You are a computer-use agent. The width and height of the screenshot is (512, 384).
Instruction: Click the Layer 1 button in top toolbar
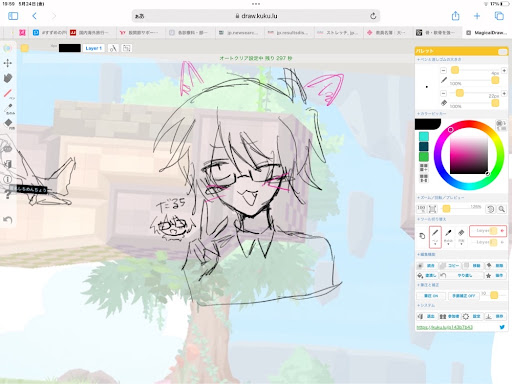pyautogui.click(x=93, y=48)
